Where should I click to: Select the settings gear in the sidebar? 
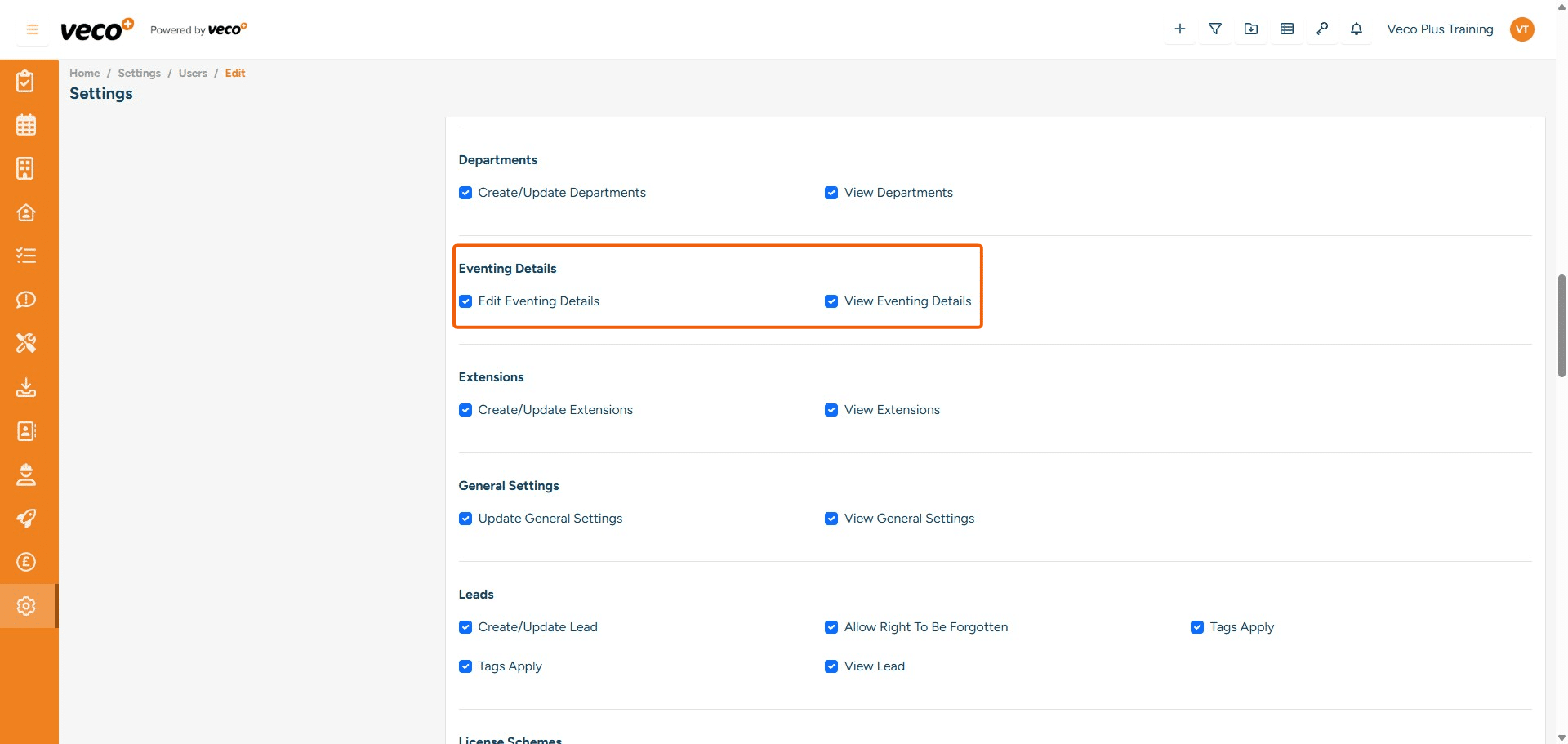pyautogui.click(x=26, y=606)
